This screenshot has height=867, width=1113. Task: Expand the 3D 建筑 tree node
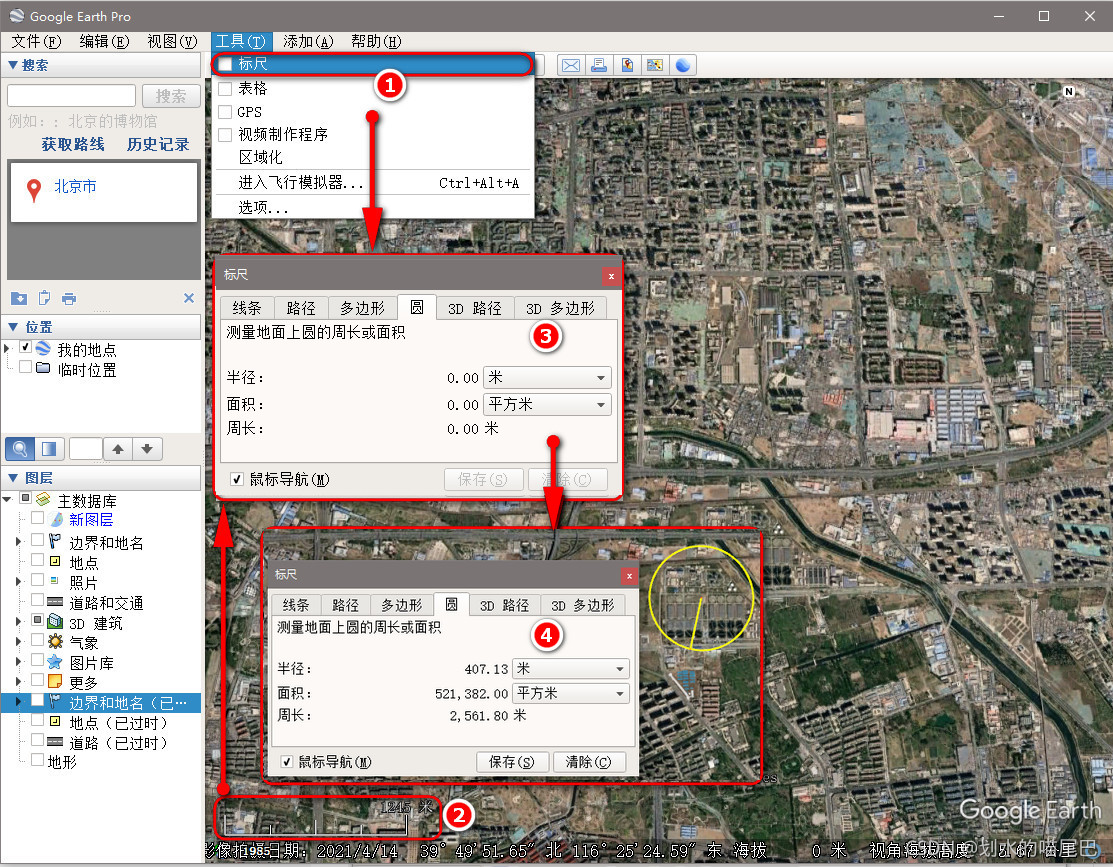(18, 621)
